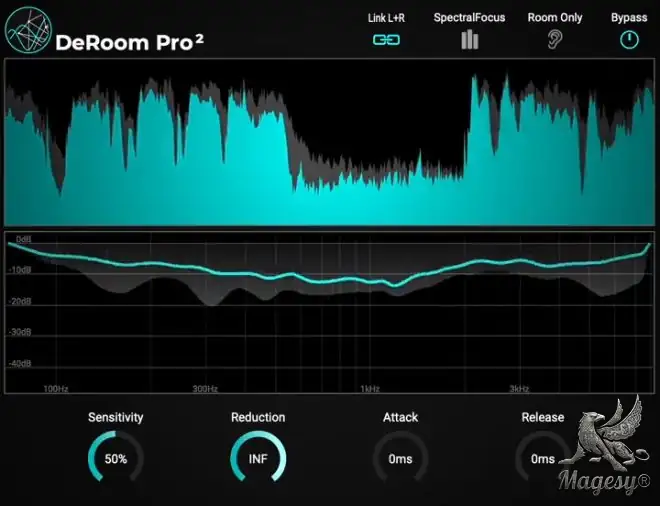This screenshot has width=660, height=506.
Task: Click the -20dB gridline label
Action: point(20,301)
